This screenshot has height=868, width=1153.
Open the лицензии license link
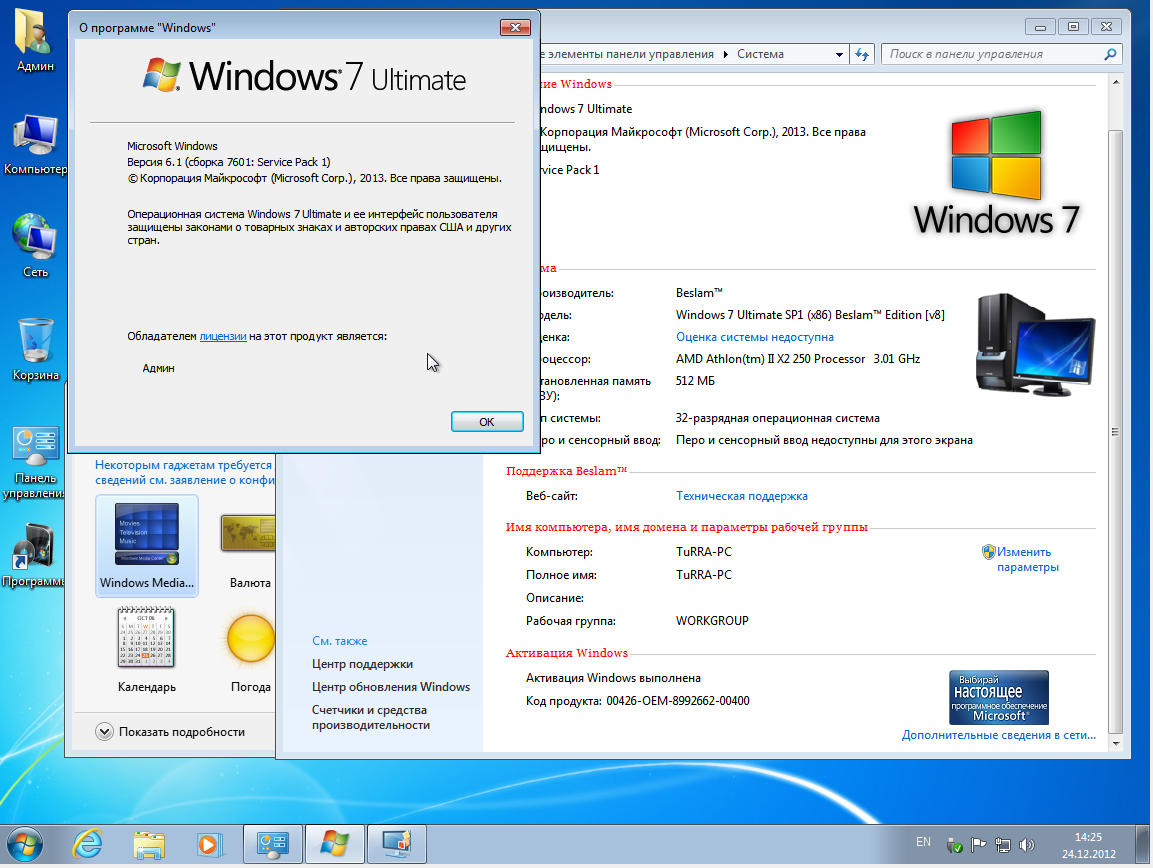pos(223,336)
